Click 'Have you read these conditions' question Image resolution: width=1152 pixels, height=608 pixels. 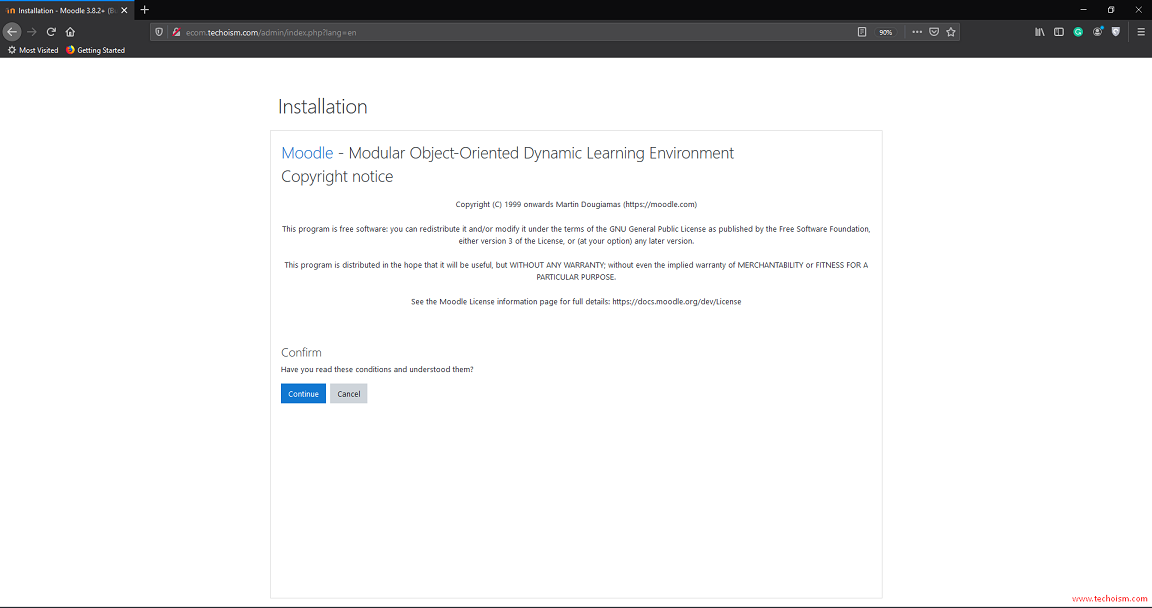point(377,369)
